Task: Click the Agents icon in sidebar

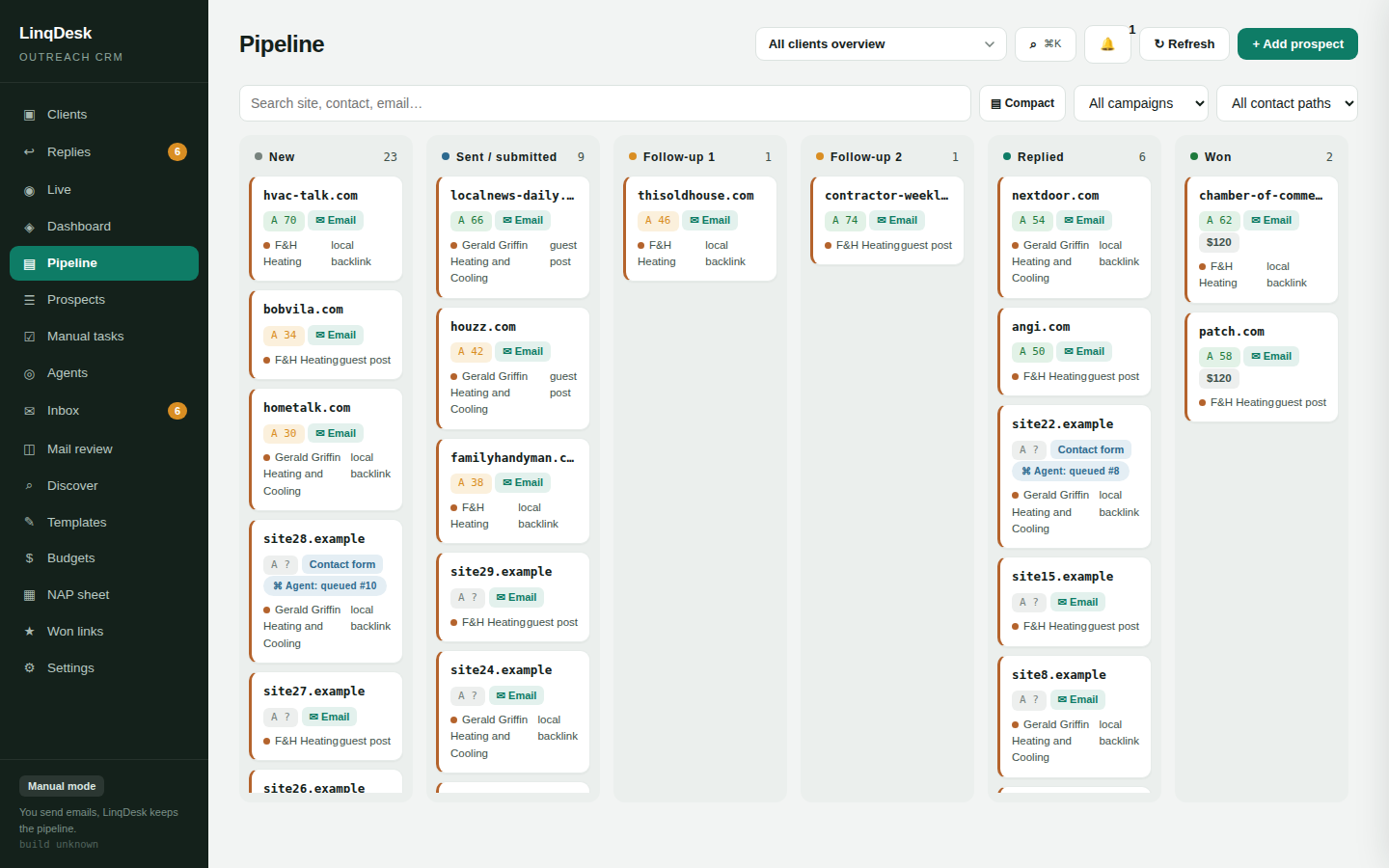Action: [x=29, y=373]
